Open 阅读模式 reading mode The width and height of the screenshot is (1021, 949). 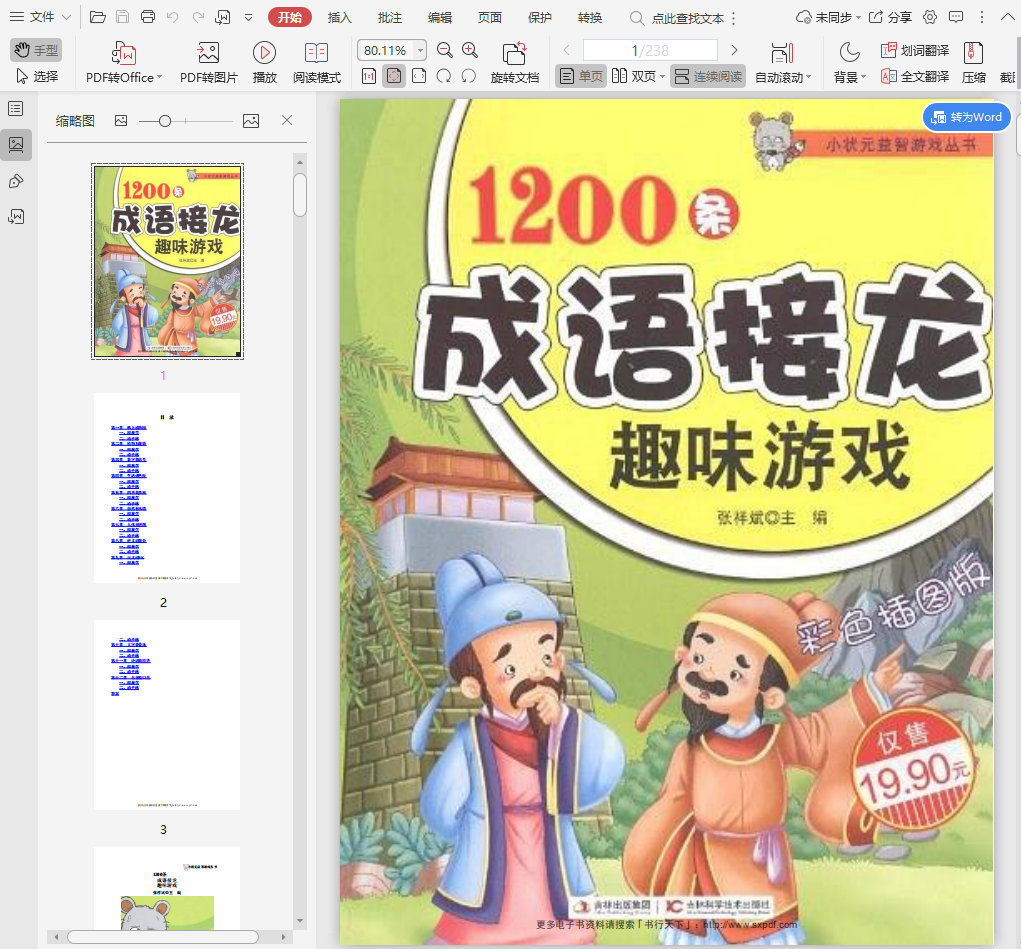(x=316, y=54)
